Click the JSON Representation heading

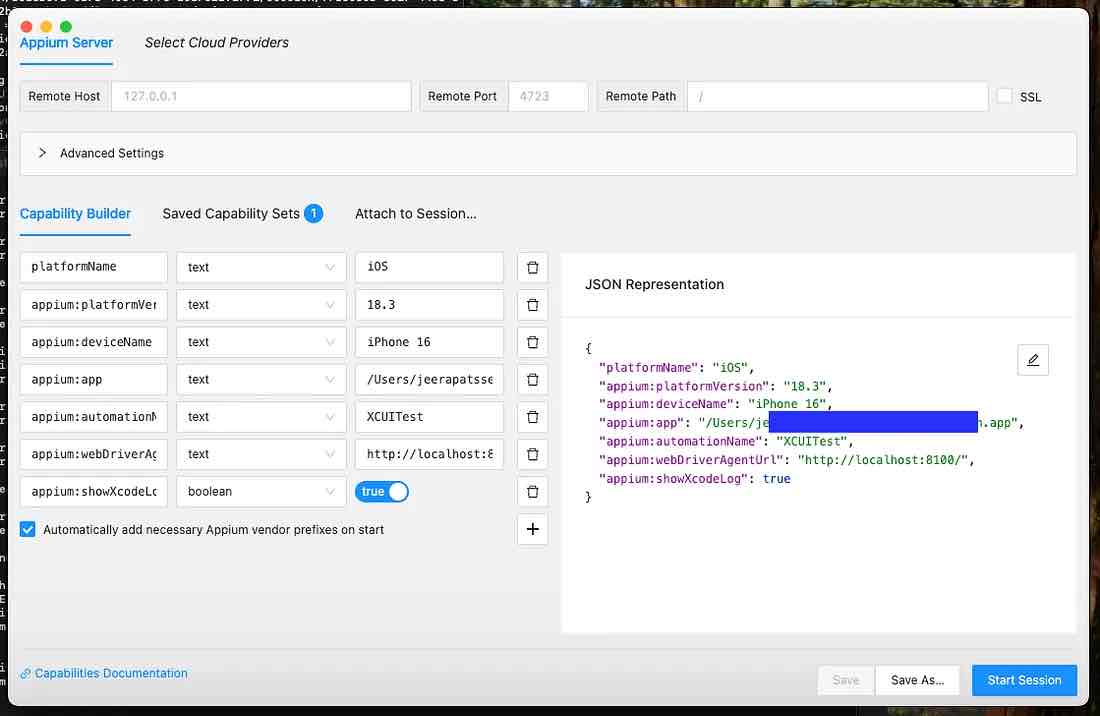tap(655, 285)
